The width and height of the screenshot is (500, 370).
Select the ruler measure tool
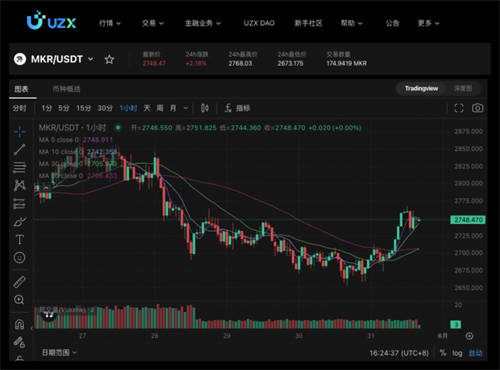20,282
